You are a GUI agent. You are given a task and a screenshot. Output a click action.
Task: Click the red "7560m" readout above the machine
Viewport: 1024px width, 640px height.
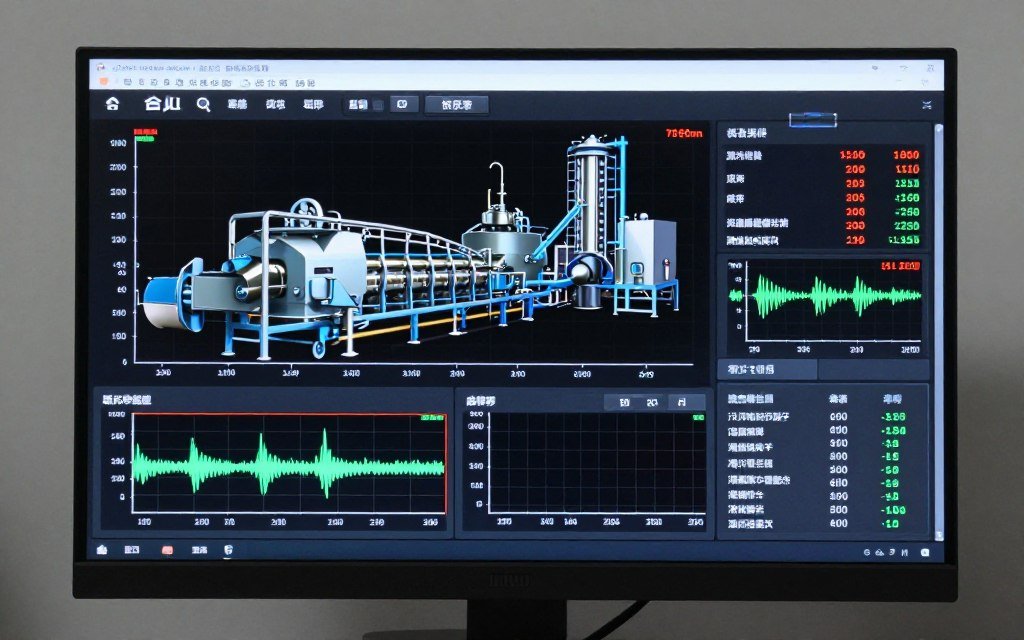point(684,133)
